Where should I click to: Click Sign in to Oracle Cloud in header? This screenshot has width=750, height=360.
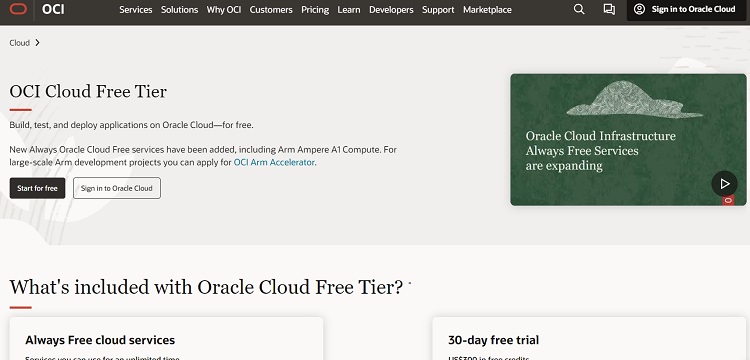(x=686, y=10)
